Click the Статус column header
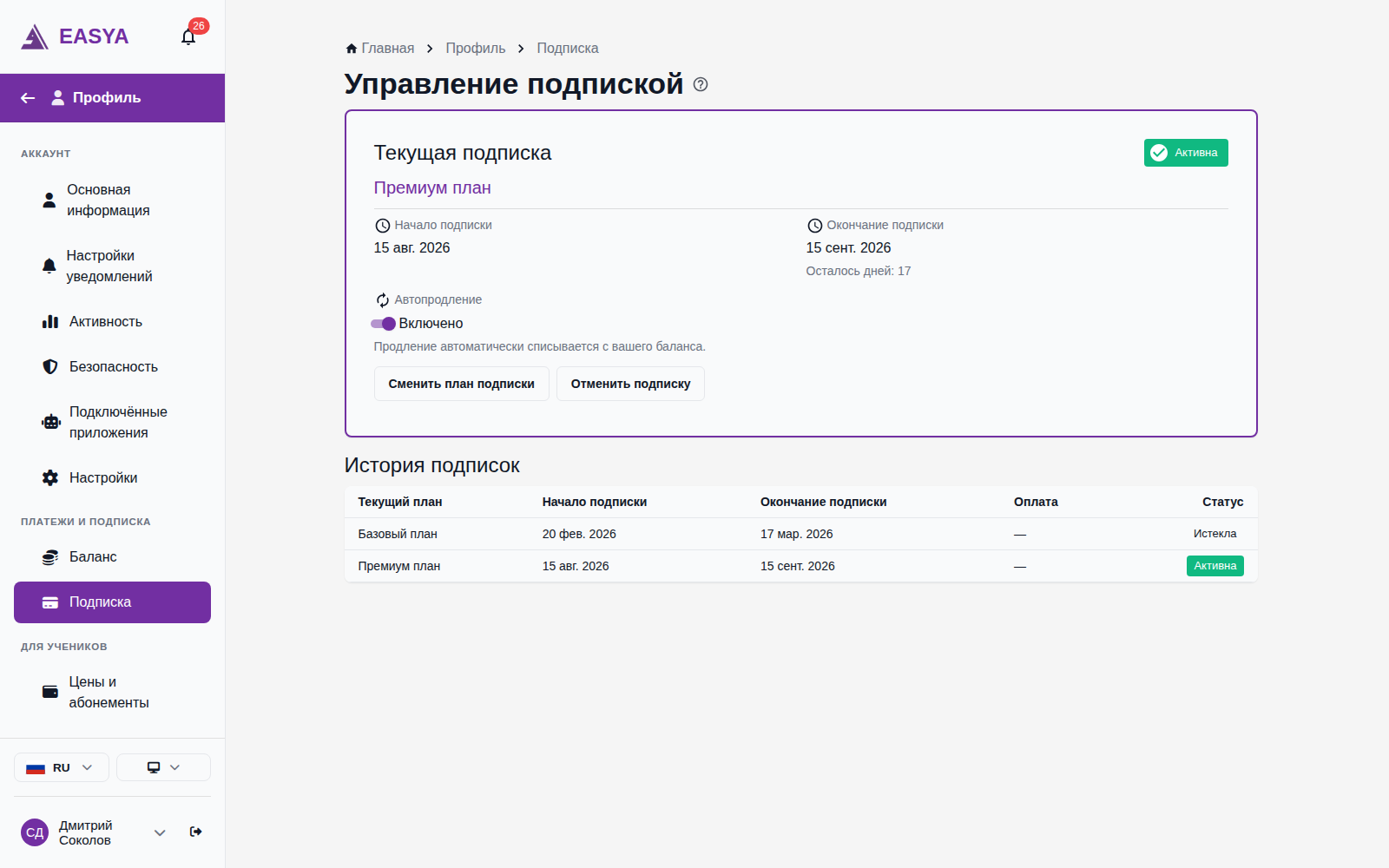This screenshot has height=868, width=1389. click(x=1223, y=502)
